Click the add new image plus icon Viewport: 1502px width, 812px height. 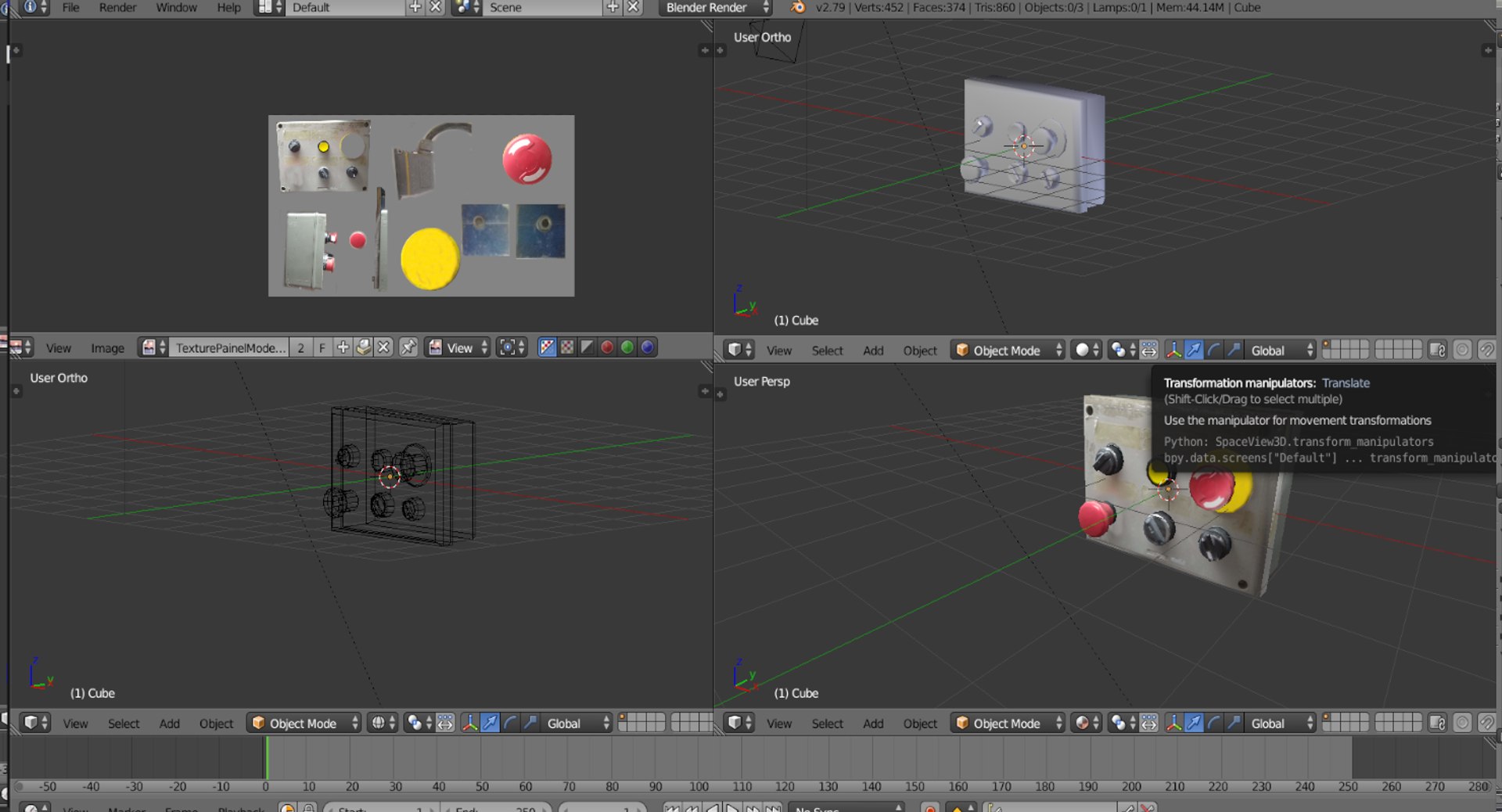[343, 347]
